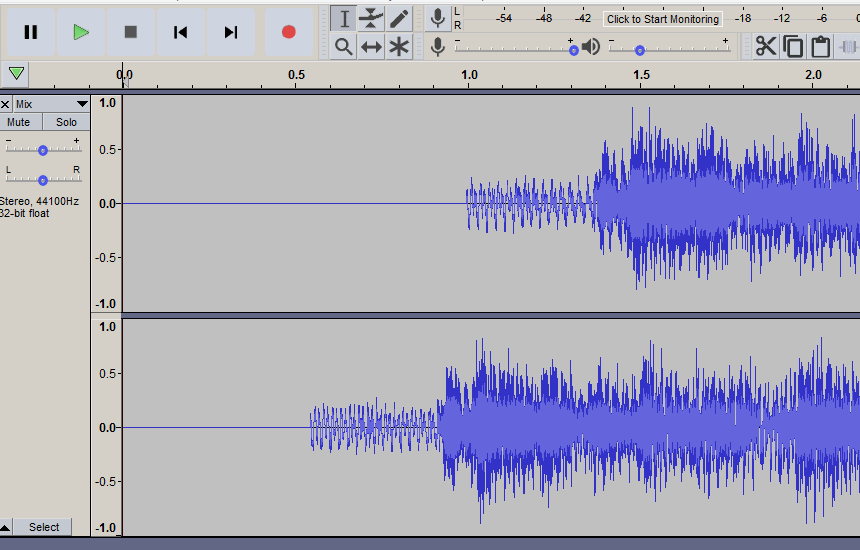
Task: Click the track Select button
Action: [x=43, y=527]
